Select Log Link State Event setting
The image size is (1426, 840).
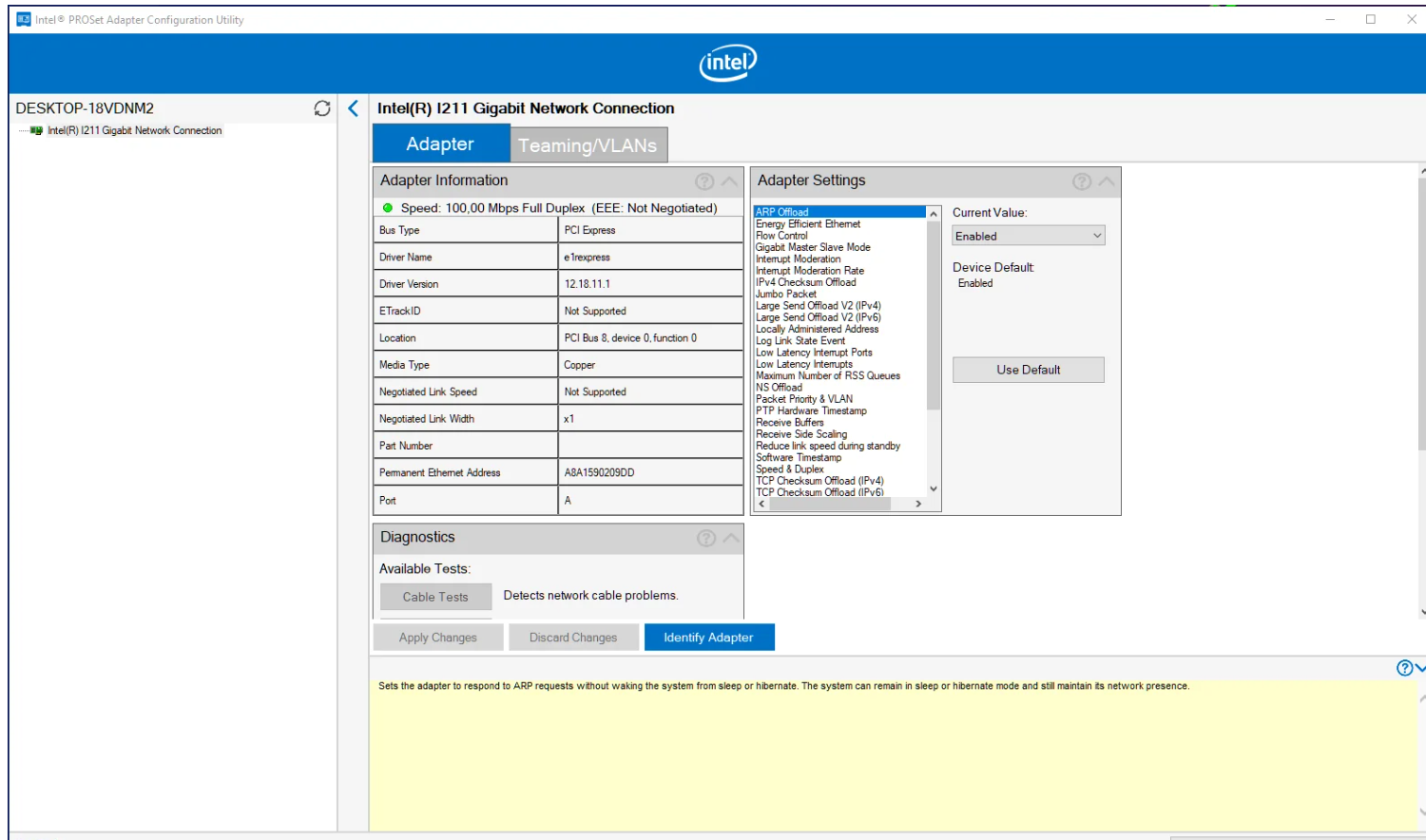tap(800, 341)
